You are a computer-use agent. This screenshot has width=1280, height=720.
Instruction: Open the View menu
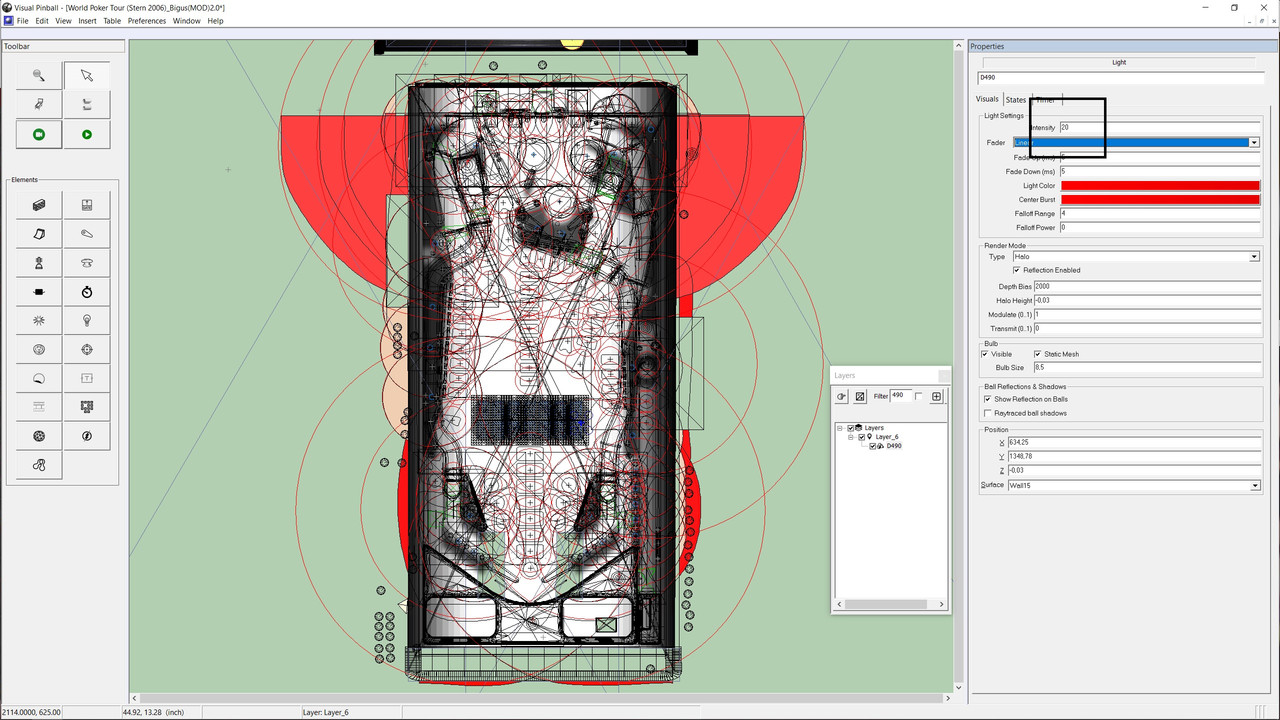tap(63, 21)
